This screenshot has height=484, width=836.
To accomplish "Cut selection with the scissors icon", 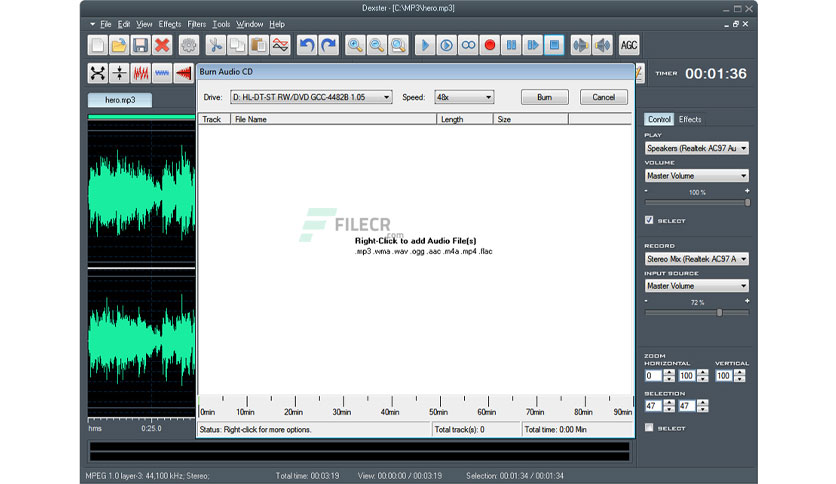I will pyautogui.click(x=215, y=45).
